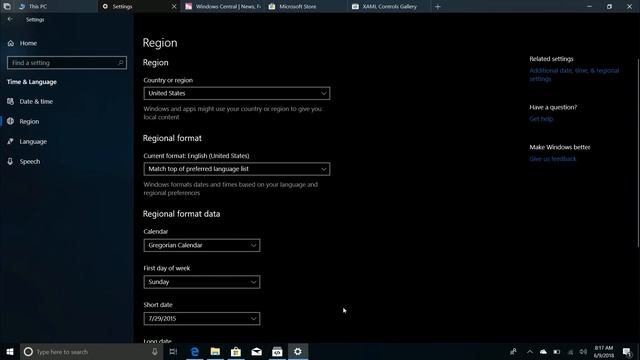The height and width of the screenshot is (360, 640).
Task: Close the Settings tab
Action: 174,7
